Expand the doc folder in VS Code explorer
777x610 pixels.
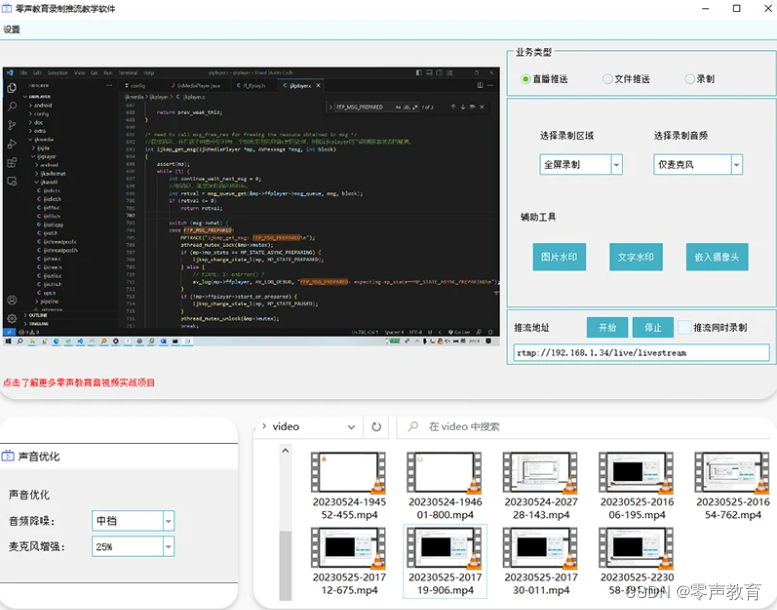click(36, 122)
